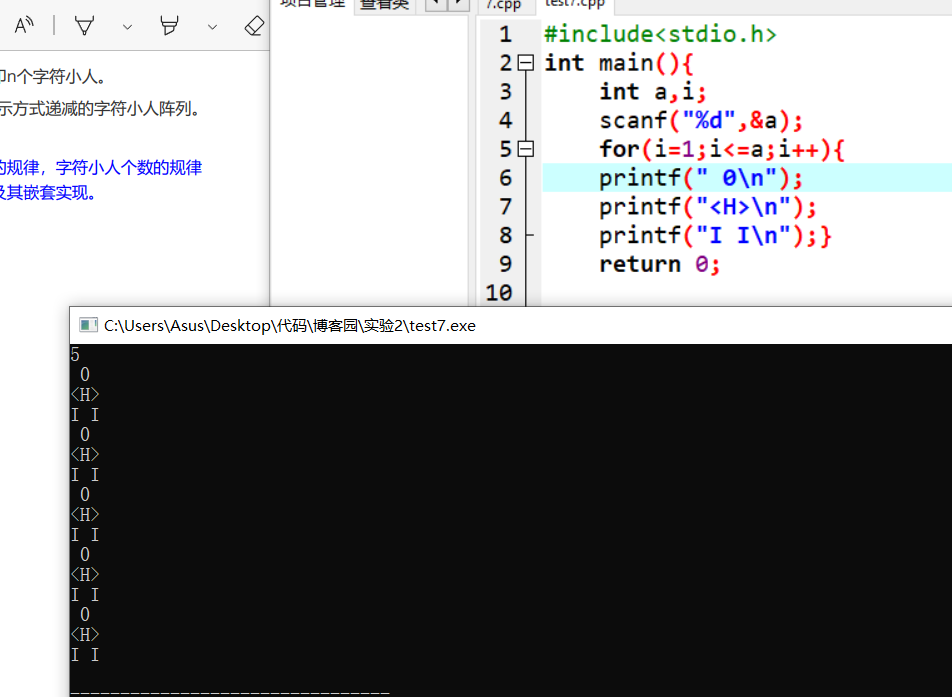Switch to the 查看类 panel tab
The height and width of the screenshot is (697, 952).
tap(385, 5)
